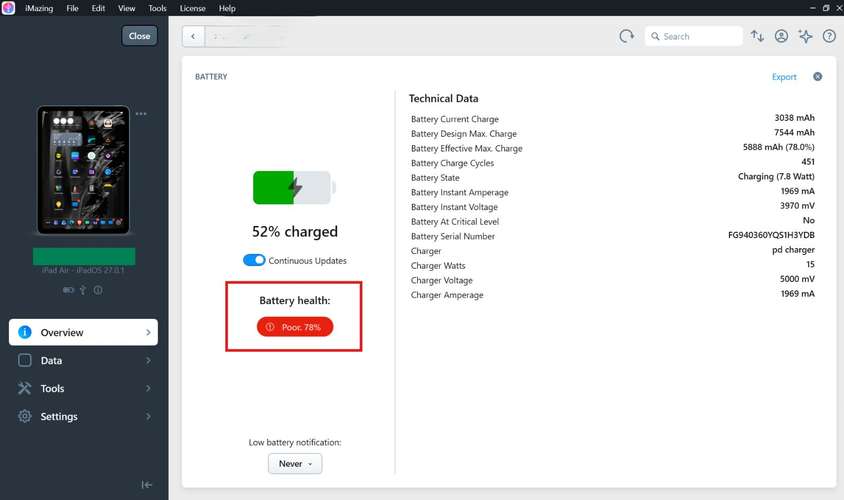Click the USB connection icon under device
Image resolution: width=844 pixels, height=500 pixels.
click(x=83, y=290)
